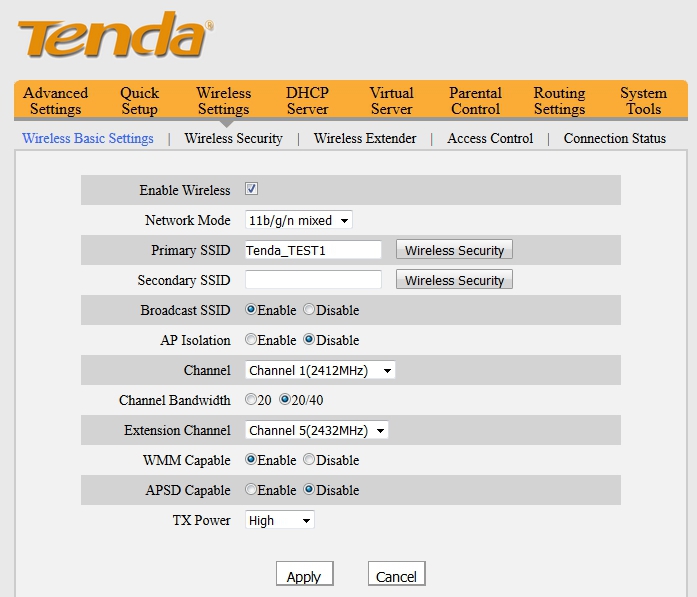Open the Channel dropdown
The image size is (697, 597).
click(x=320, y=370)
